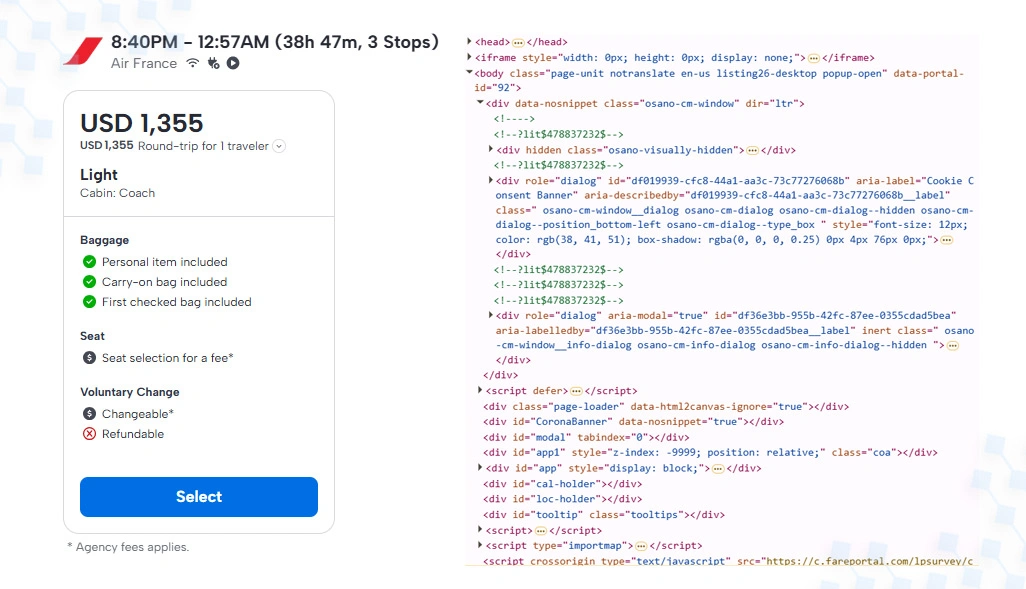Click red X icon beside Refundable
1026x589 pixels.
(x=90, y=434)
